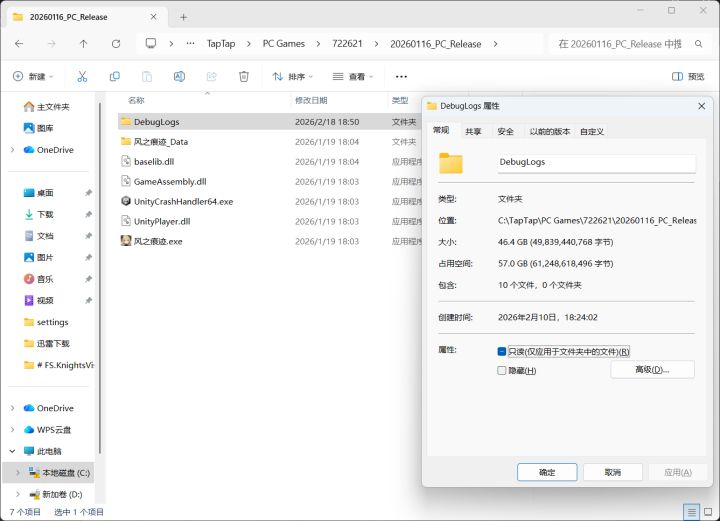Switch to large icons view in status bar
720x521 pixels.
(x=708, y=512)
